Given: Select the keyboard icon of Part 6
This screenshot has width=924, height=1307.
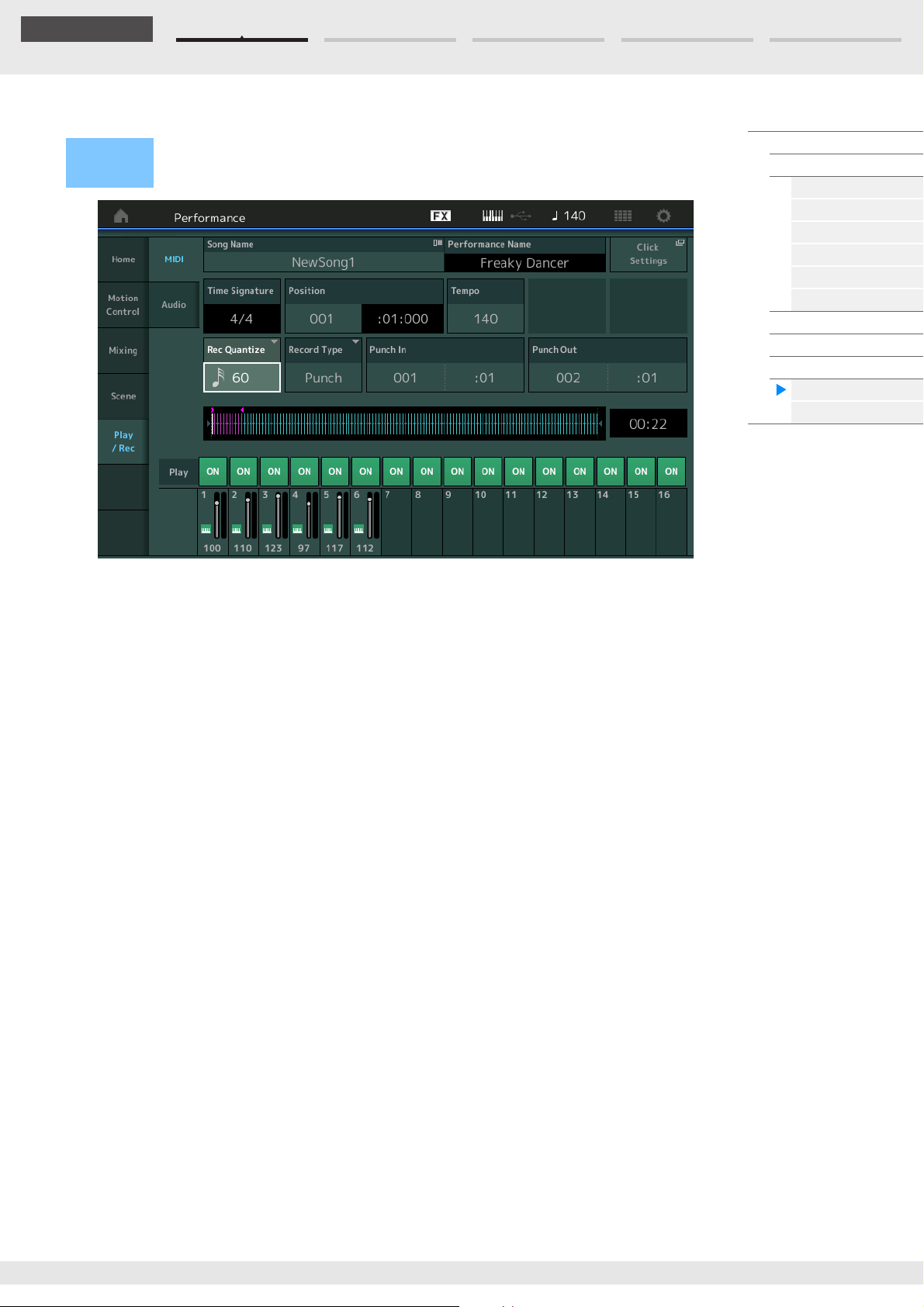Looking at the screenshot, I should (358, 530).
